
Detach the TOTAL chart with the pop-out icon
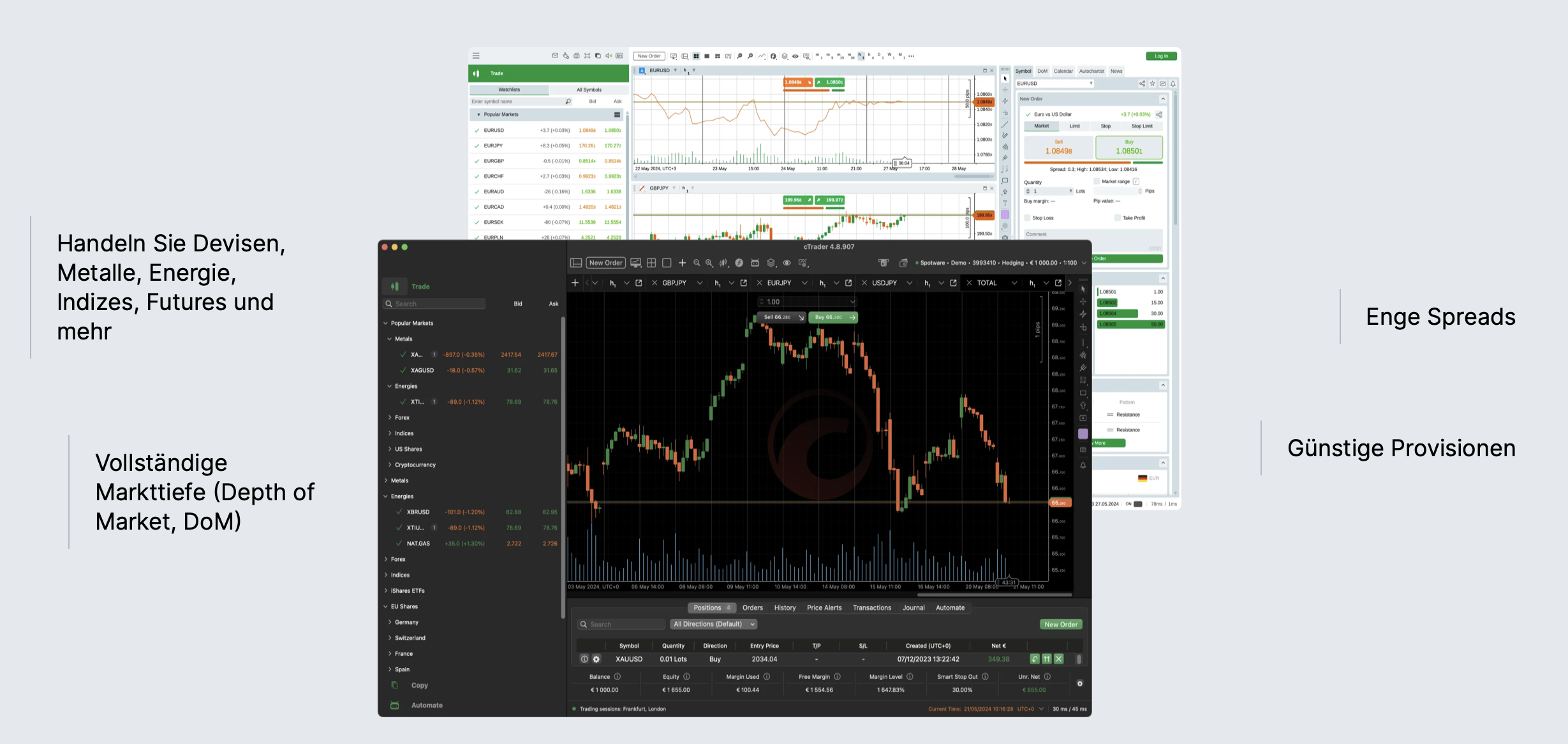coord(1058,283)
